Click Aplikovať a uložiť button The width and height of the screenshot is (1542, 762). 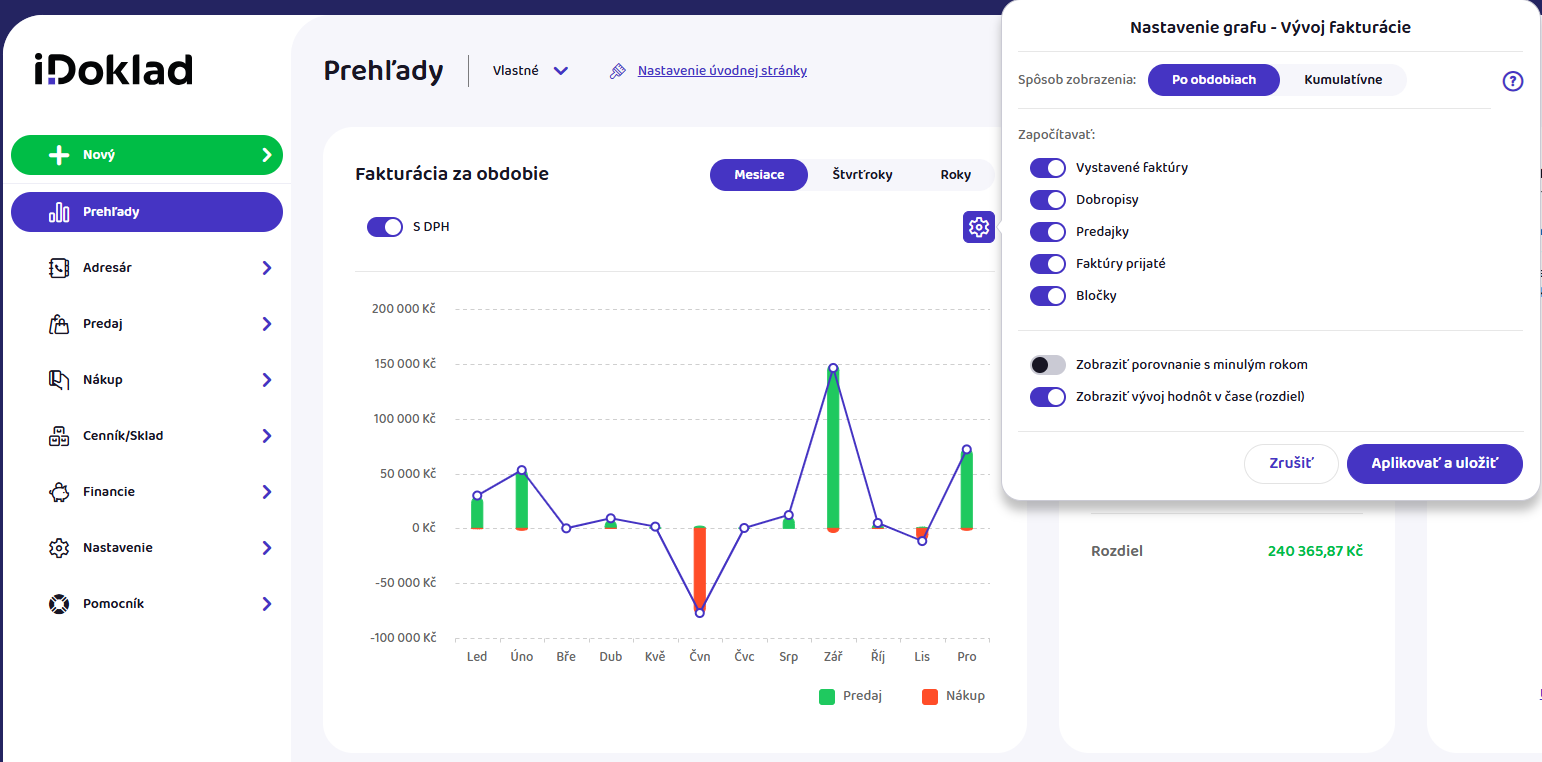tap(1434, 464)
